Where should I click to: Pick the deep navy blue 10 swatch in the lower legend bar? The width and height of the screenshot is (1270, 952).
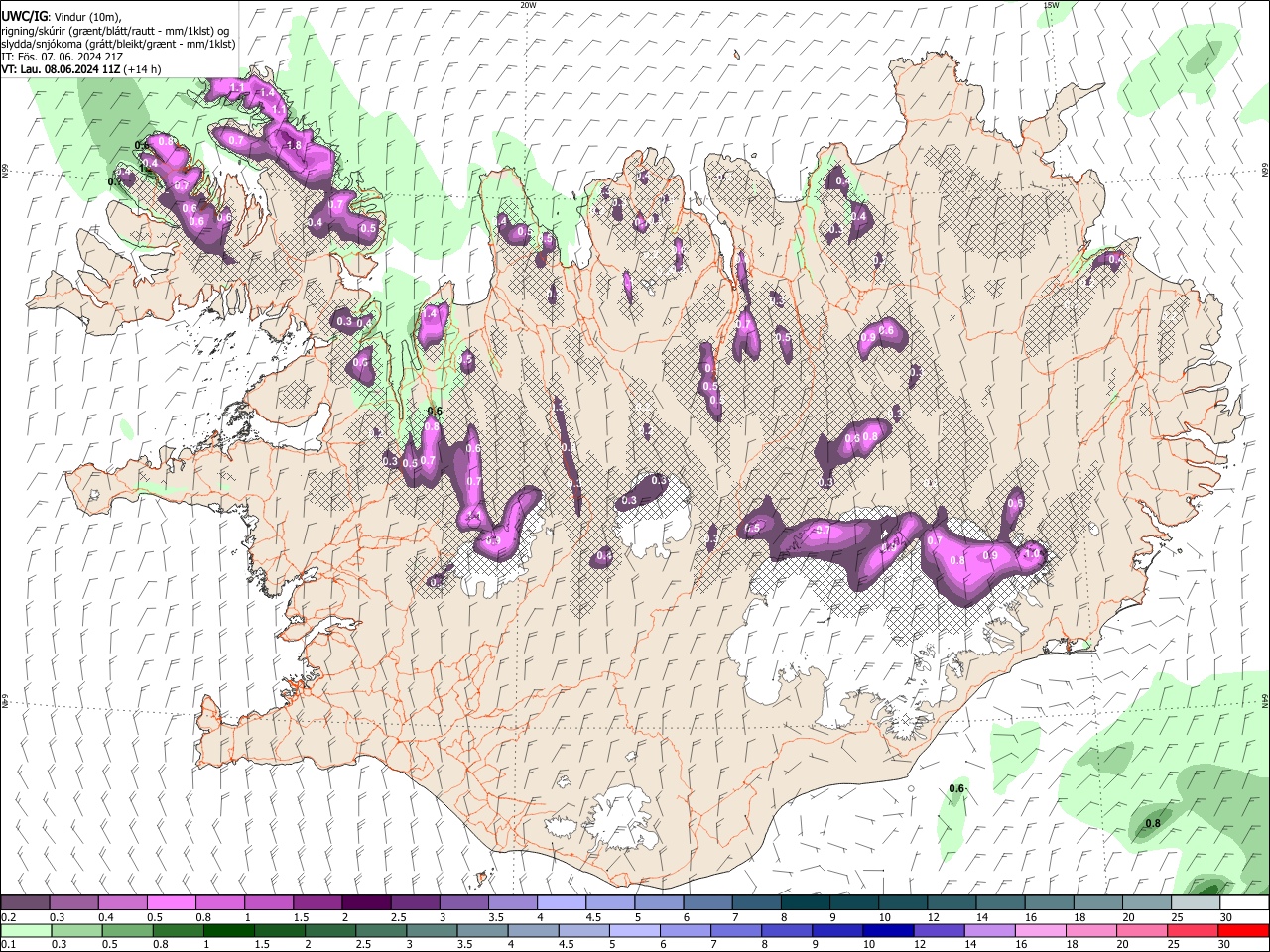click(x=888, y=930)
